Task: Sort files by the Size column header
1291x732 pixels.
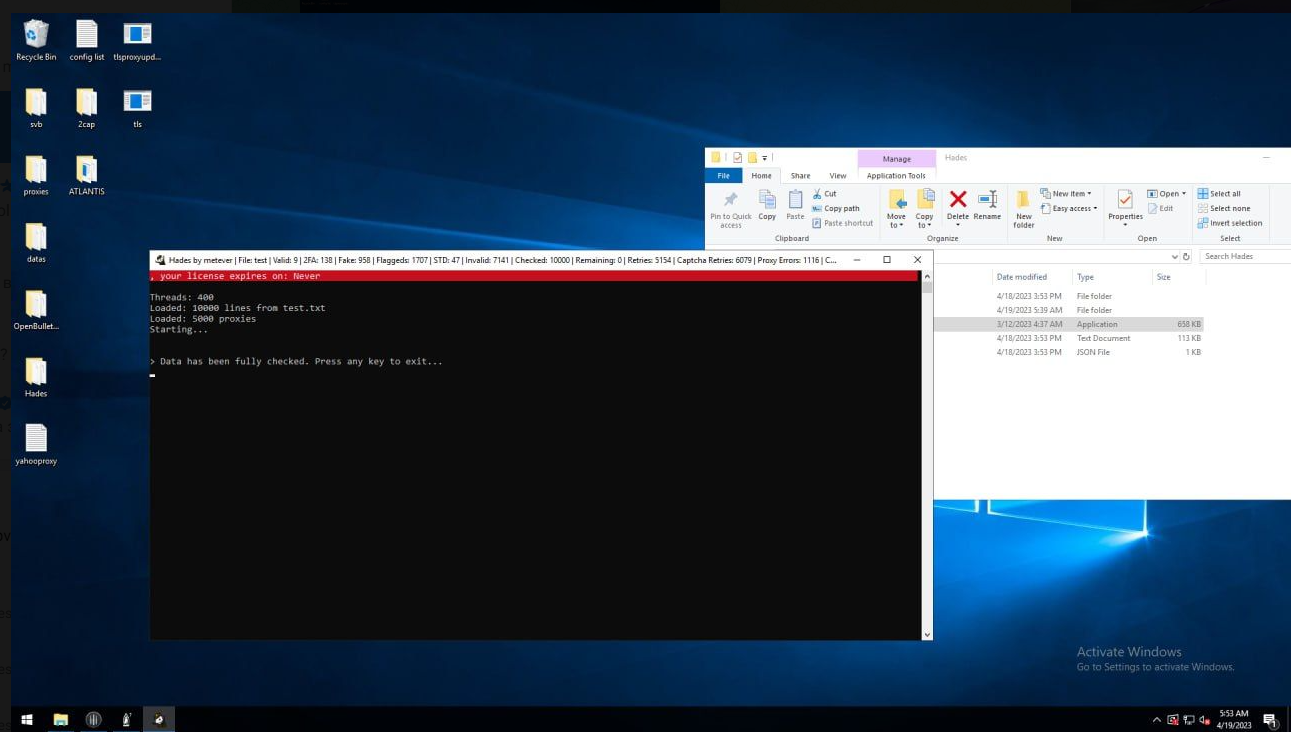Action: [1163, 277]
